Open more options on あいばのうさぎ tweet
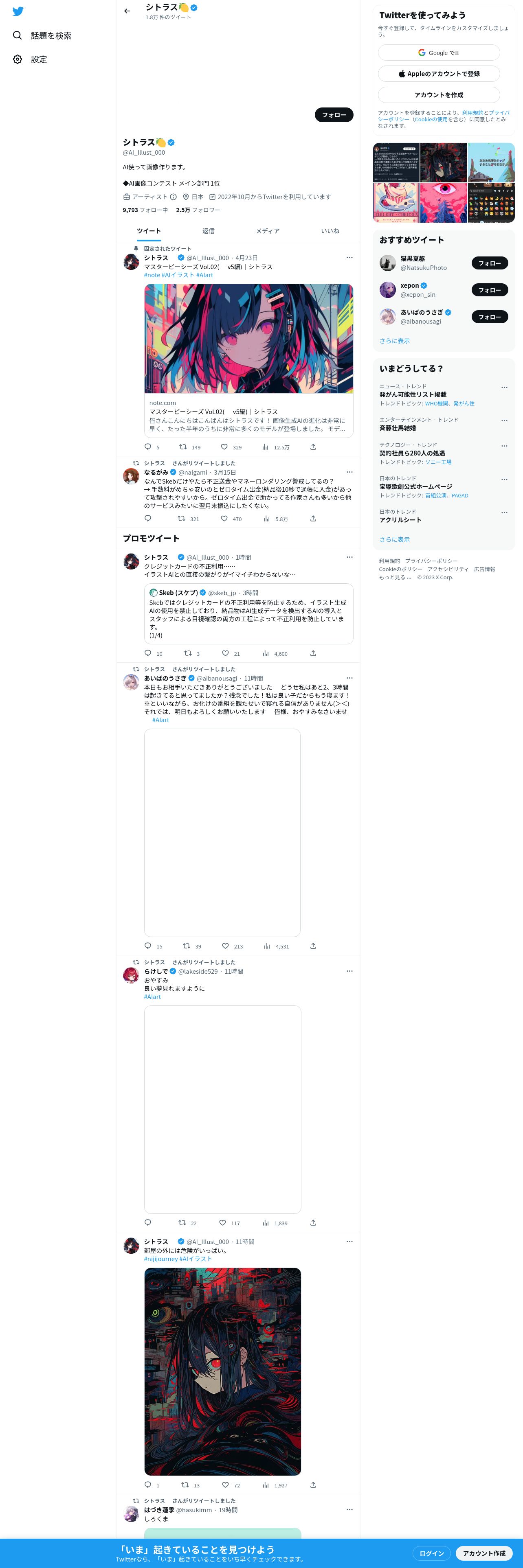 349,677
